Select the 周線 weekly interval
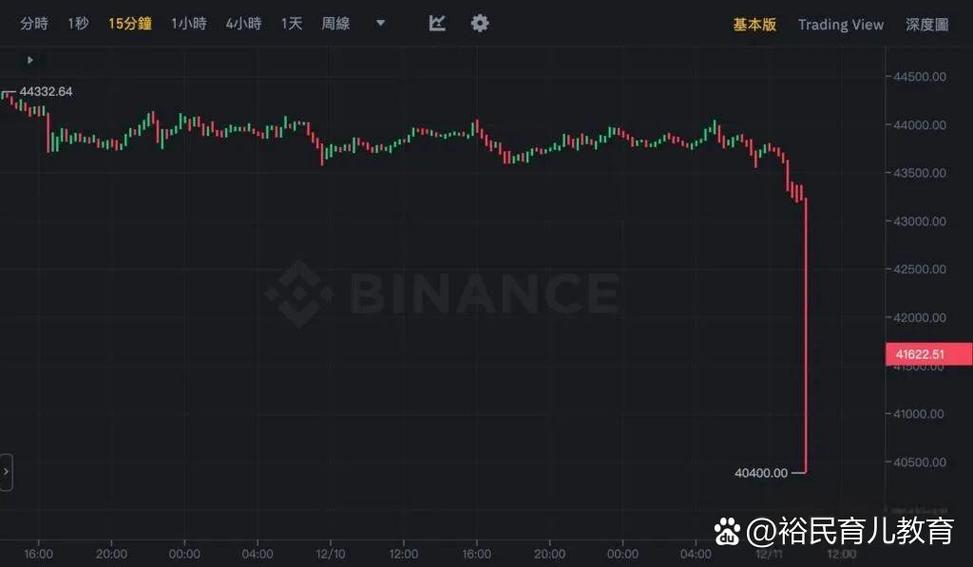This screenshot has height=567, width=973. (x=335, y=24)
